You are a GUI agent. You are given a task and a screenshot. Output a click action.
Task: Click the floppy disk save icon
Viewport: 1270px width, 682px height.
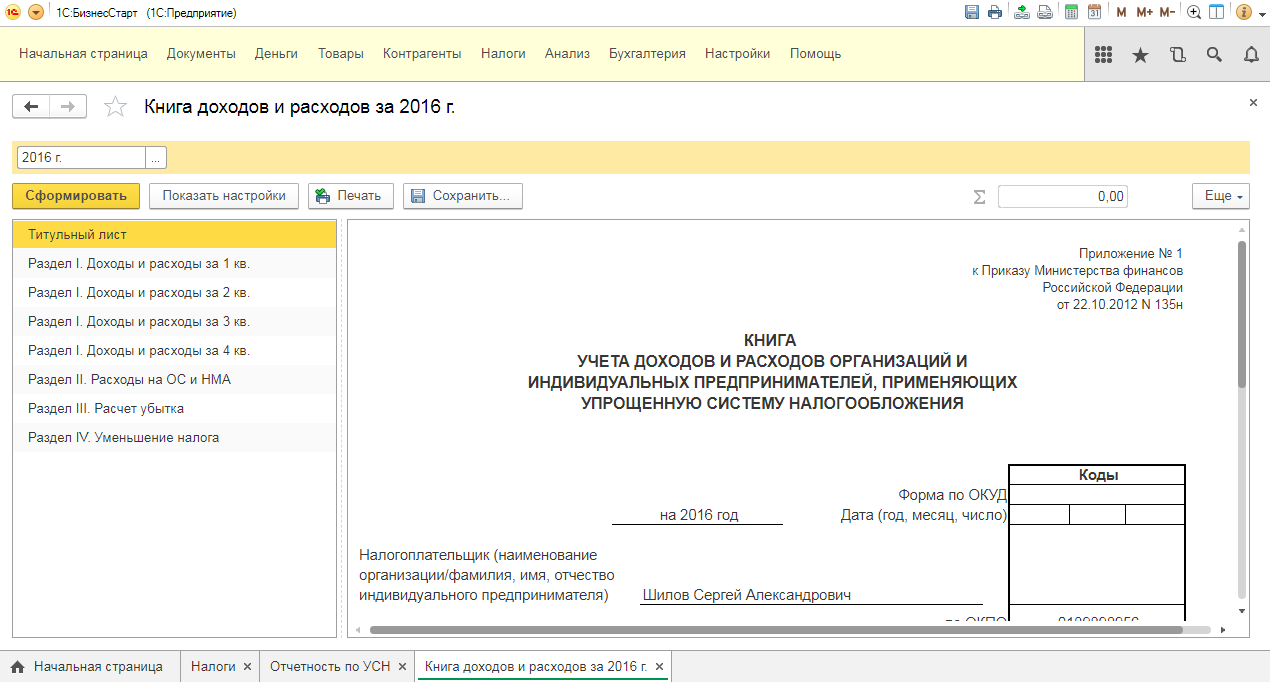(x=972, y=12)
